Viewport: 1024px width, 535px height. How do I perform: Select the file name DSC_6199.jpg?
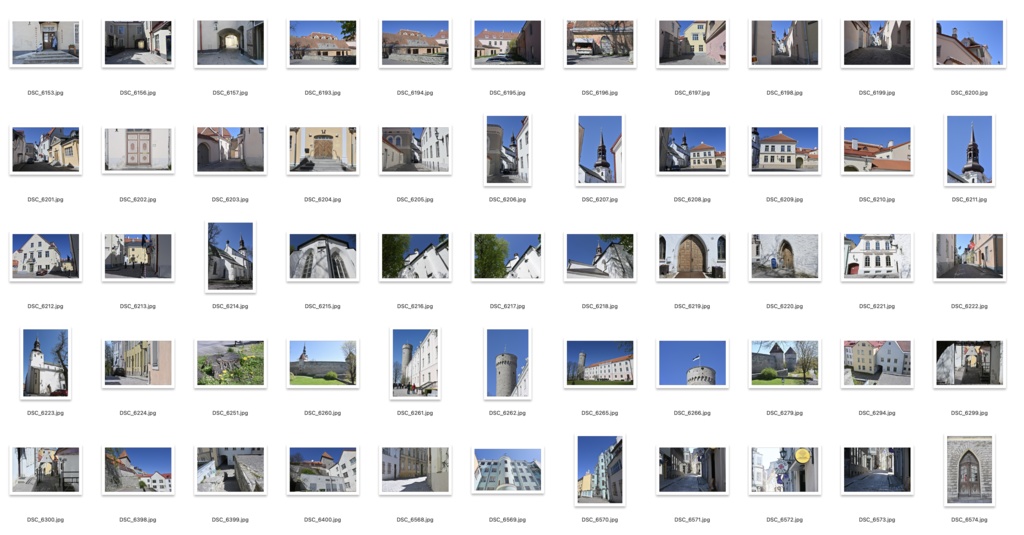tap(877, 93)
